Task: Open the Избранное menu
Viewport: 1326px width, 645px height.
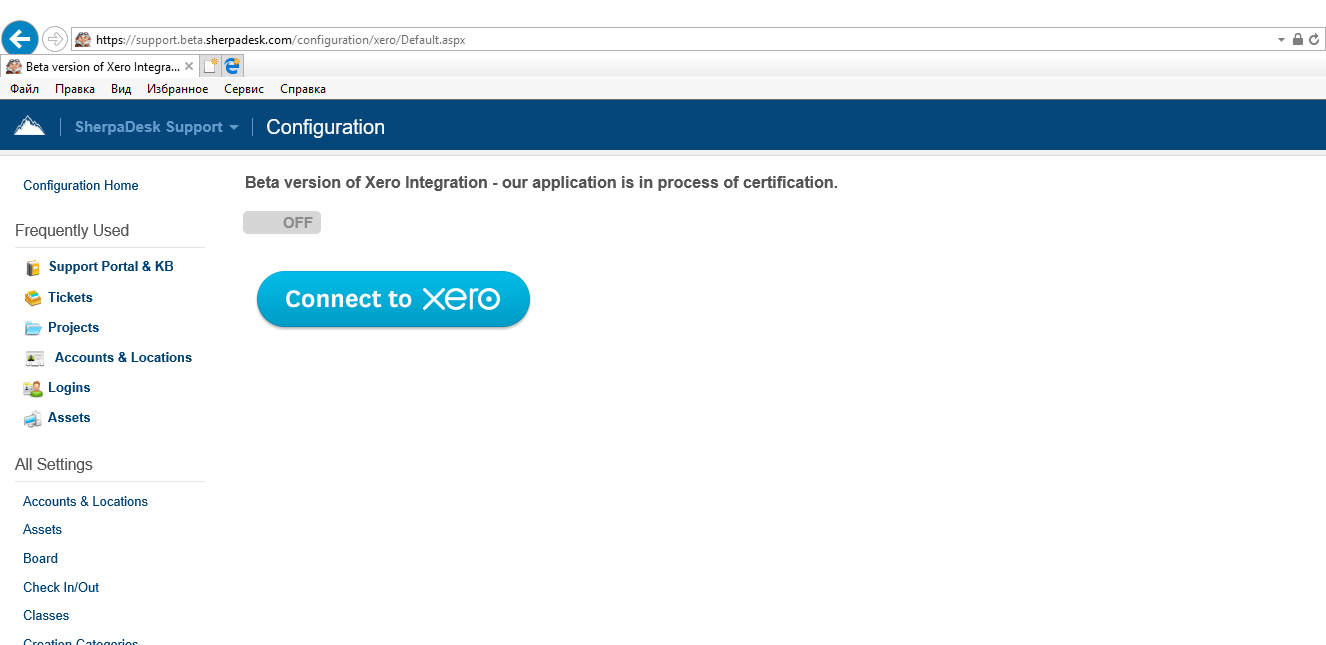Action: point(177,89)
